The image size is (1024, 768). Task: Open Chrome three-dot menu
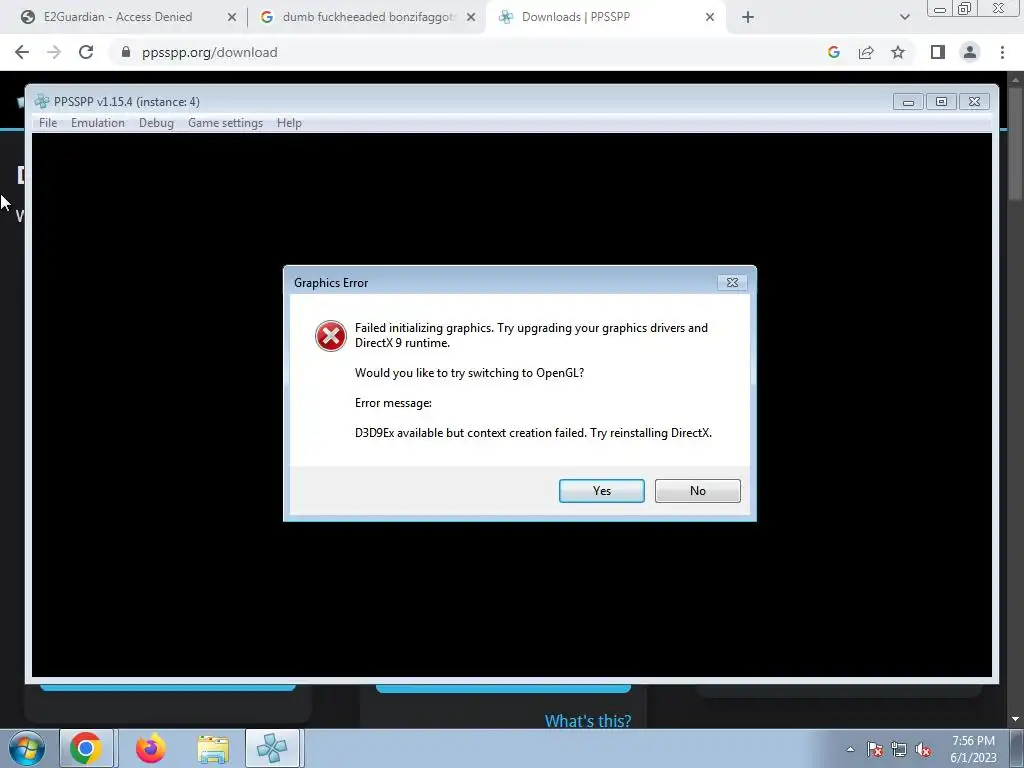pyautogui.click(x=1002, y=52)
